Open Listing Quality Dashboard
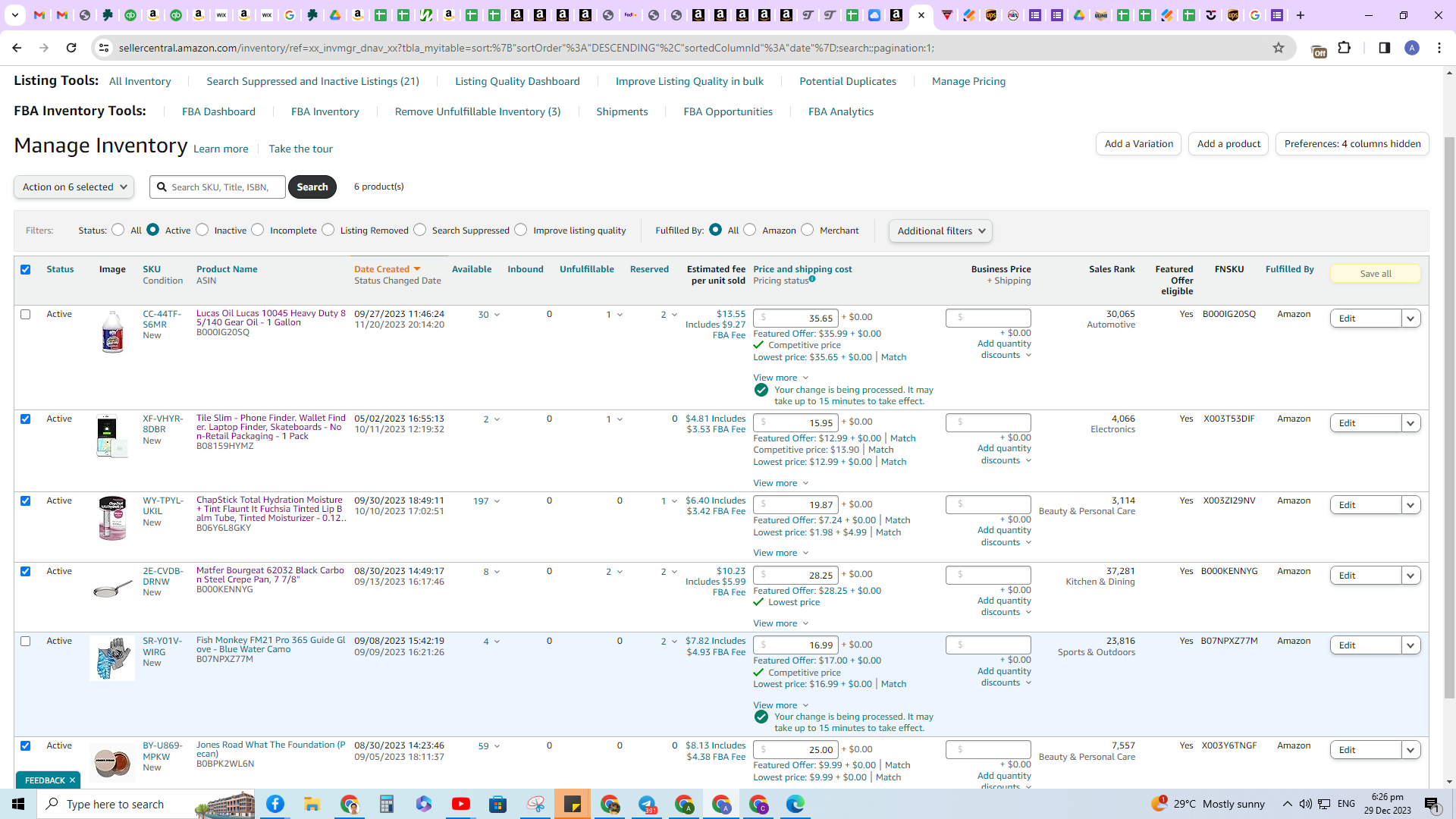 [x=517, y=81]
